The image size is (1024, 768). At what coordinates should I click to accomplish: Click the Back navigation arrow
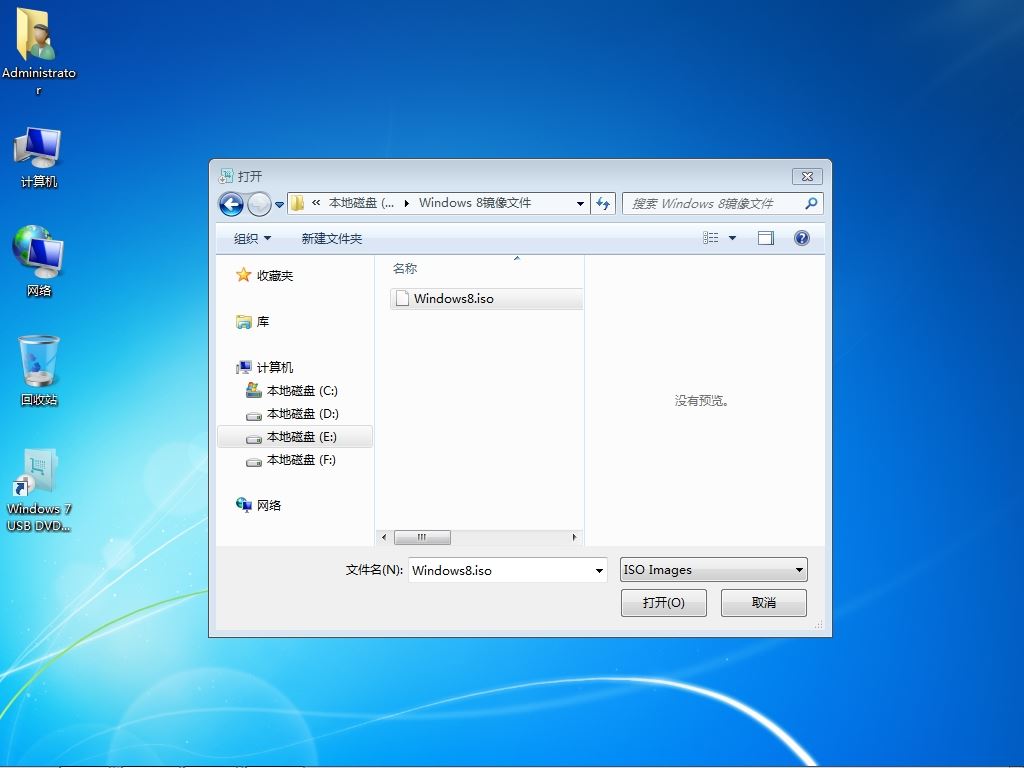(231, 204)
